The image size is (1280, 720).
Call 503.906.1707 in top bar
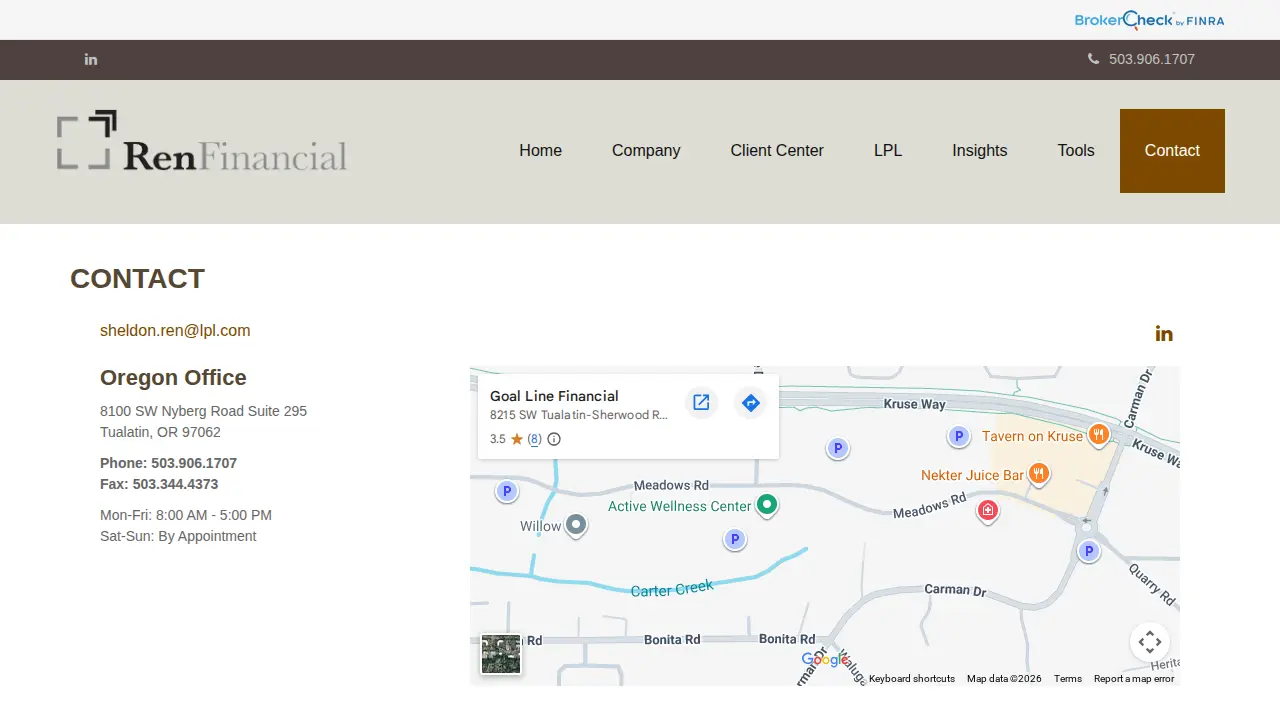[x=1152, y=59]
